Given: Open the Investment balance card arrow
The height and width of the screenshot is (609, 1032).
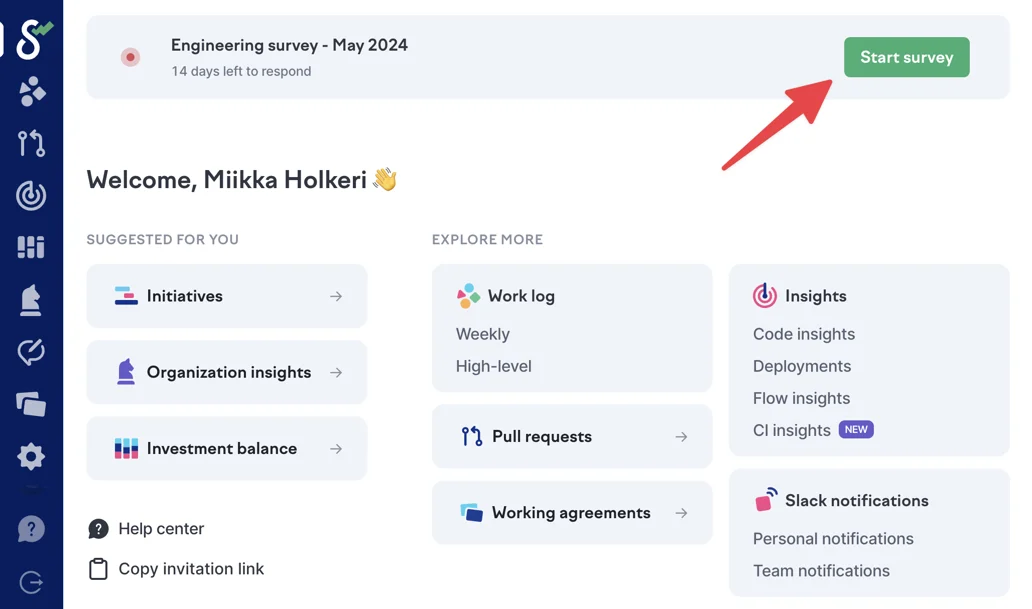Looking at the screenshot, I should [x=336, y=448].
